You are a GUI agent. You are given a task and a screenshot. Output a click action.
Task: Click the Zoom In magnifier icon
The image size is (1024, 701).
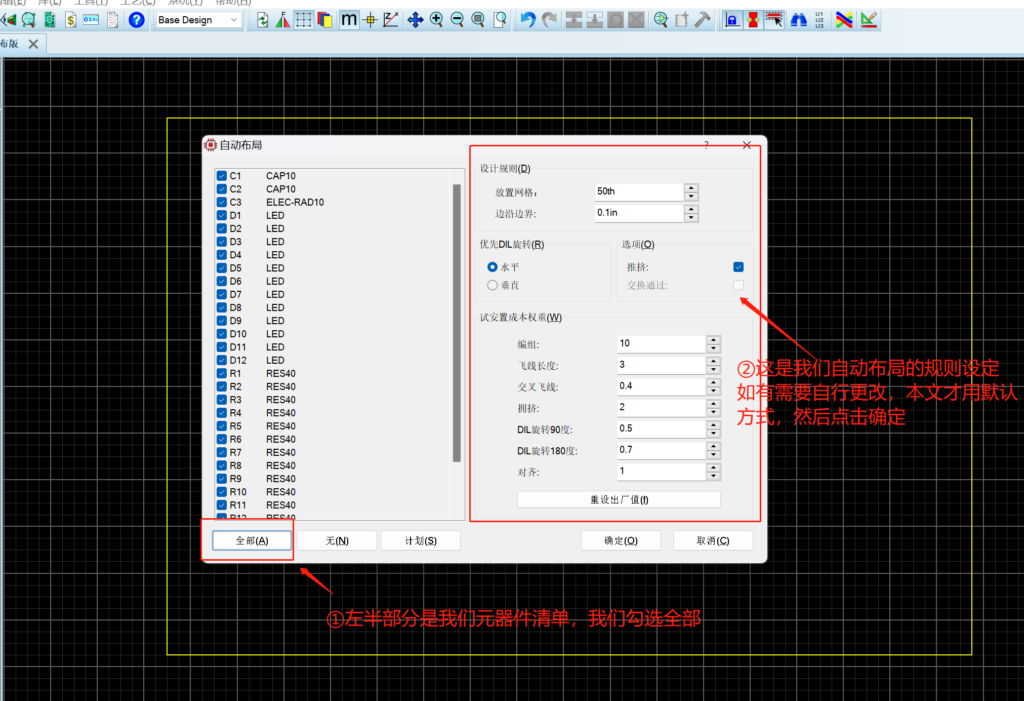[437, 20]
